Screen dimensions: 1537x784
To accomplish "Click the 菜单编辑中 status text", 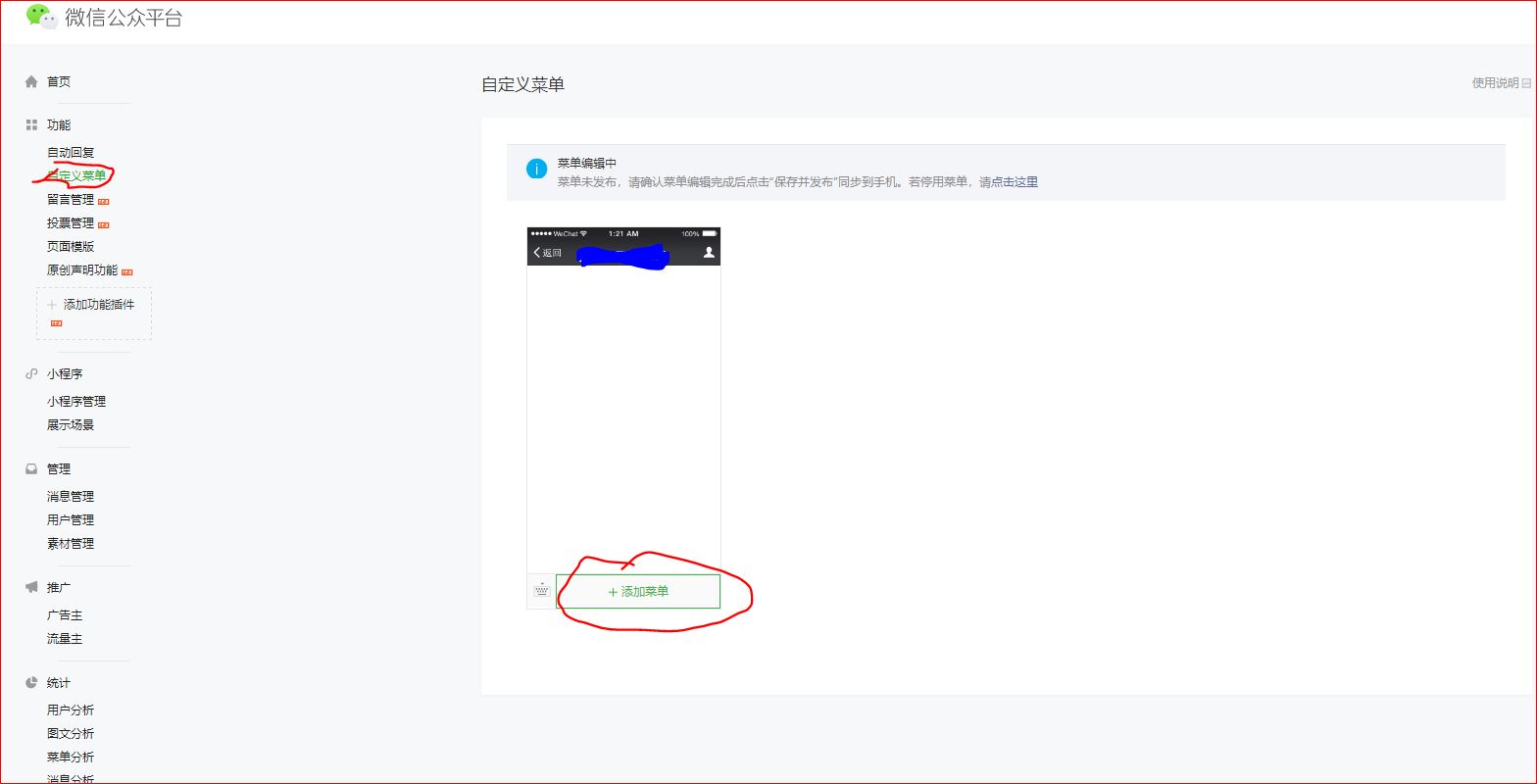I will 587,164.
